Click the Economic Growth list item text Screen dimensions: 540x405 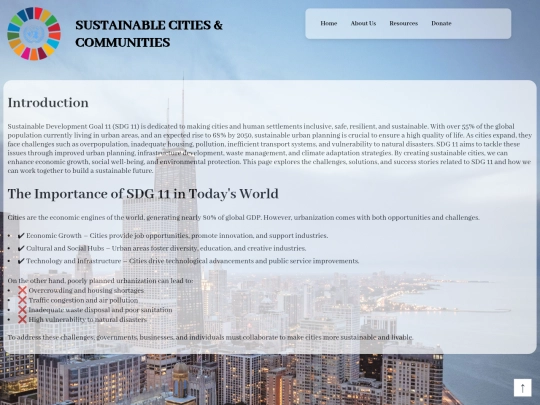[x=177, y=236]
